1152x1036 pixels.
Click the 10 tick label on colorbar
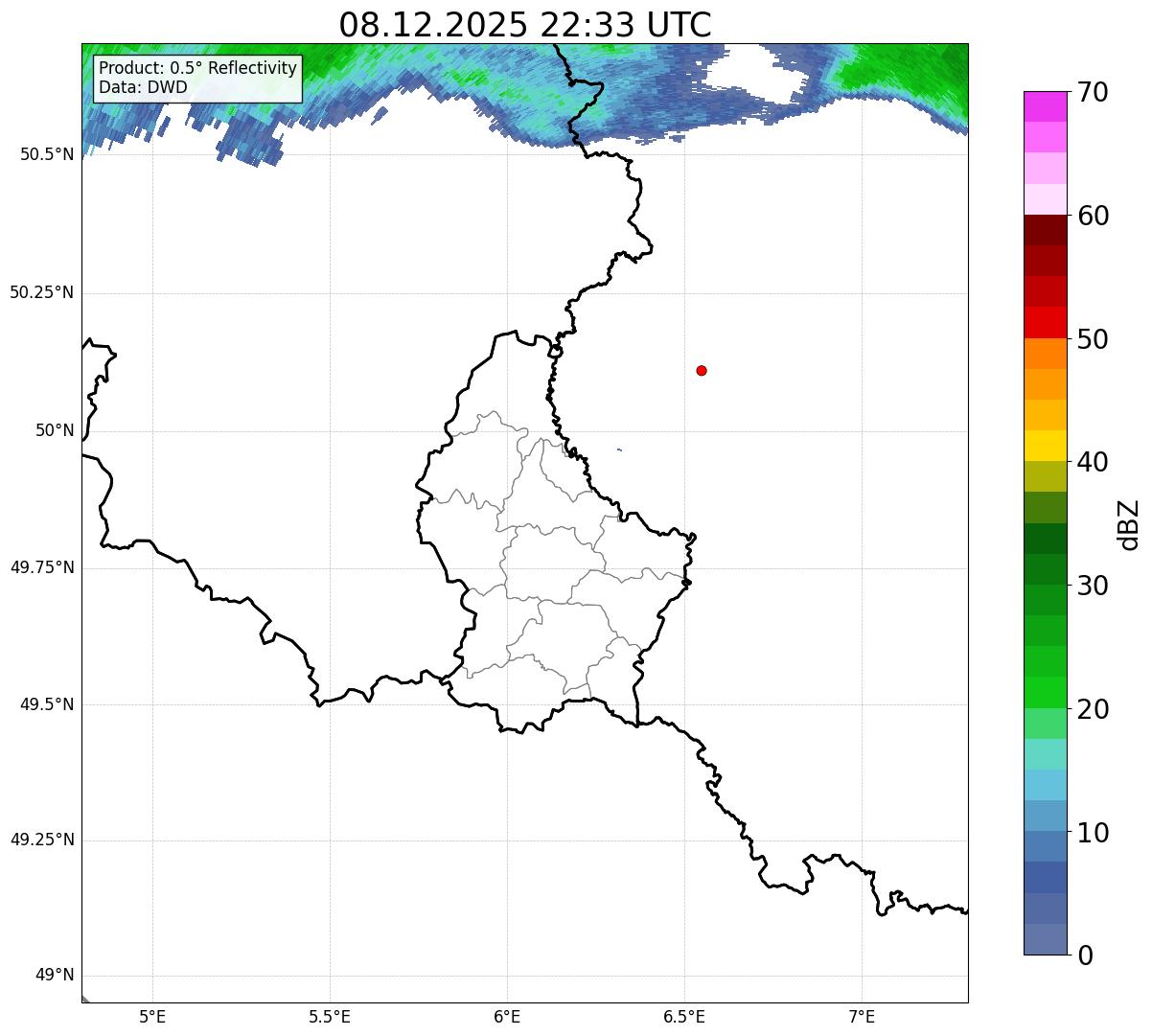point(1093,833)
